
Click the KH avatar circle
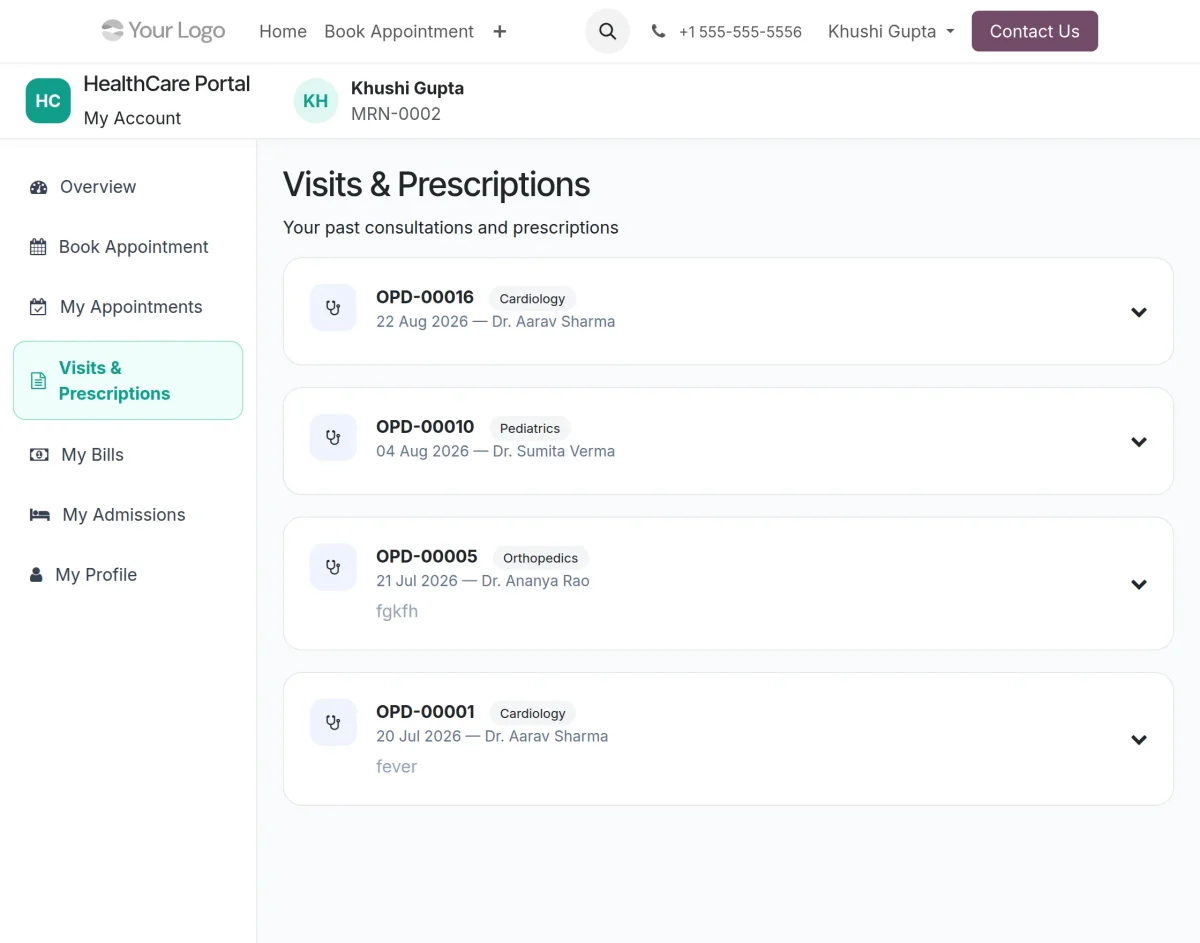(316, 101)
